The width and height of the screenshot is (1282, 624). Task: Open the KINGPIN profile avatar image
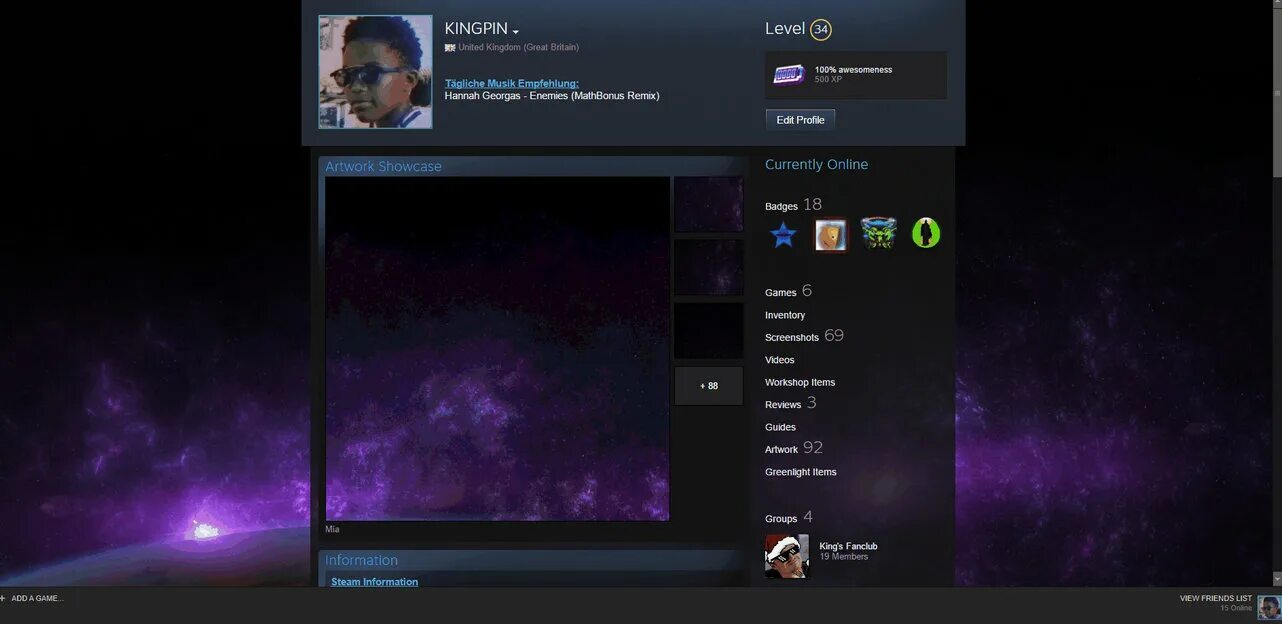click(x=375, y=72)
